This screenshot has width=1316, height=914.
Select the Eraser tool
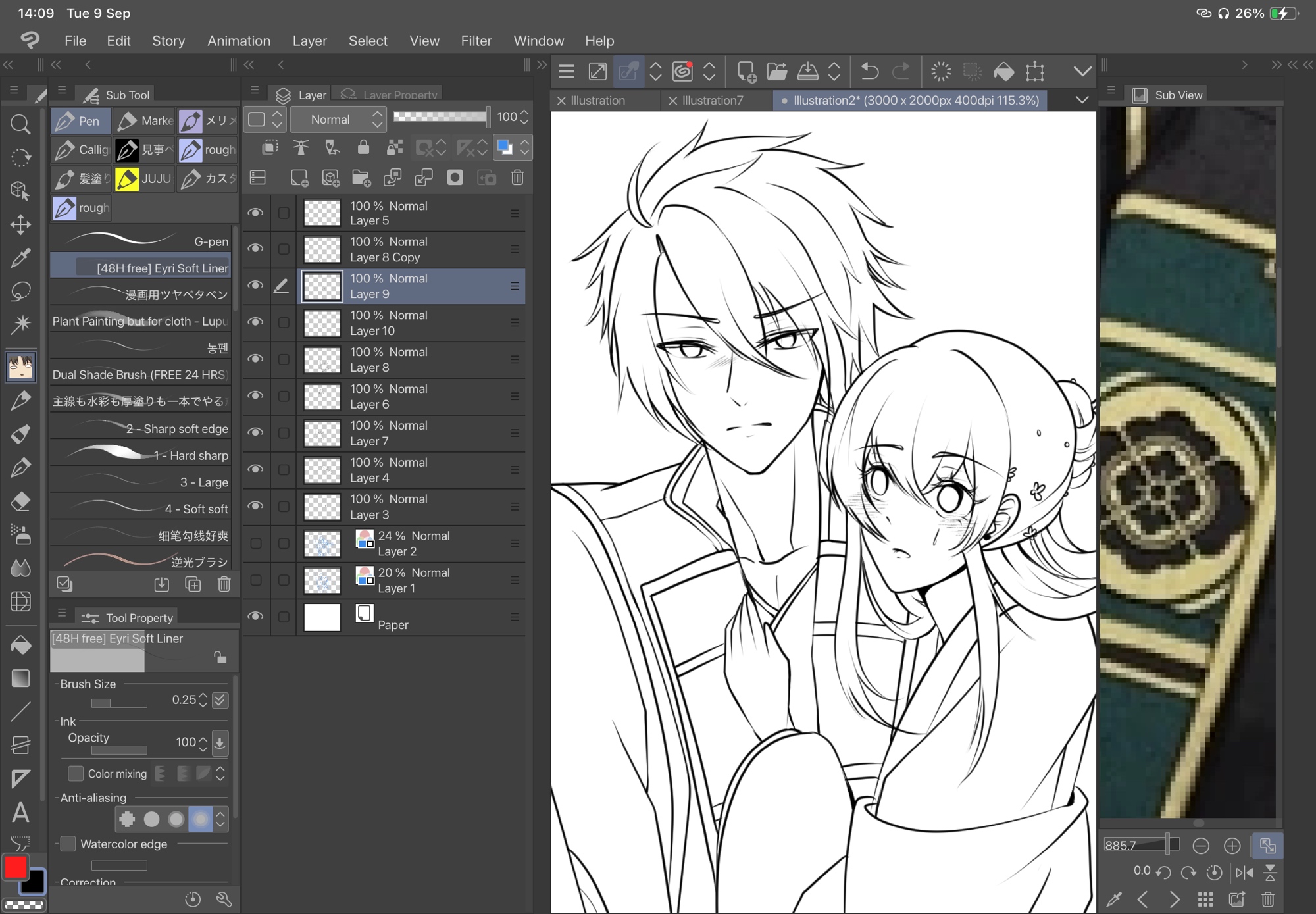click(x=20, y=501)
